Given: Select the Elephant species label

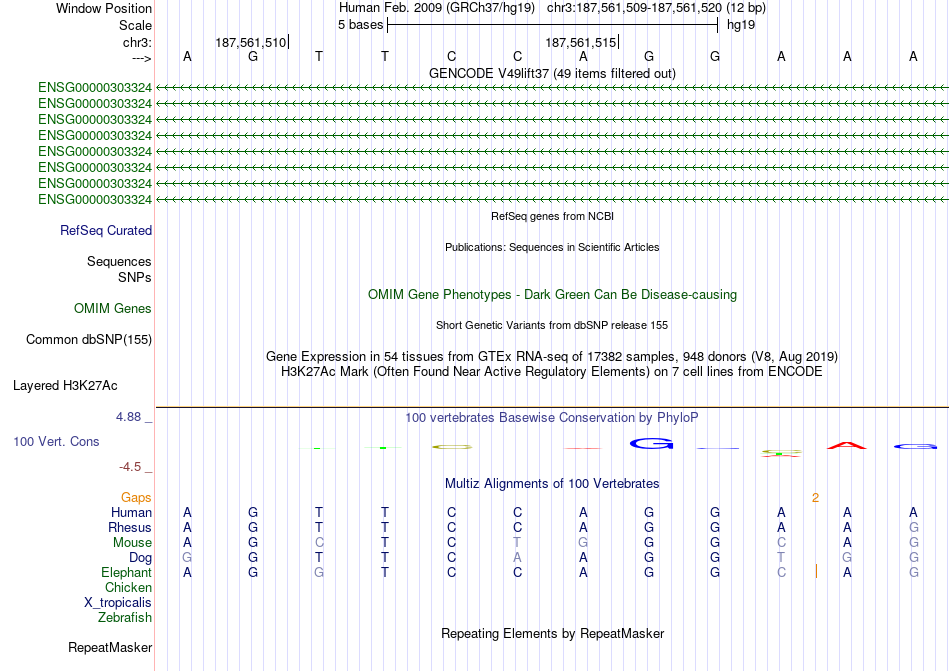Looking at the screenshot, I should tap(126, 573).
